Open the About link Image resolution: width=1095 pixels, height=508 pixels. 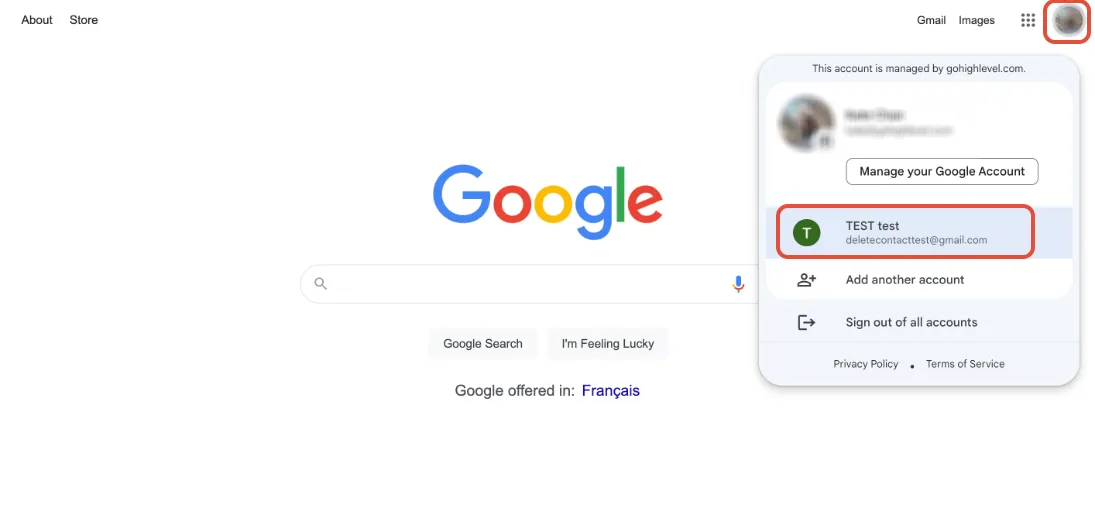tap(36, 20)
